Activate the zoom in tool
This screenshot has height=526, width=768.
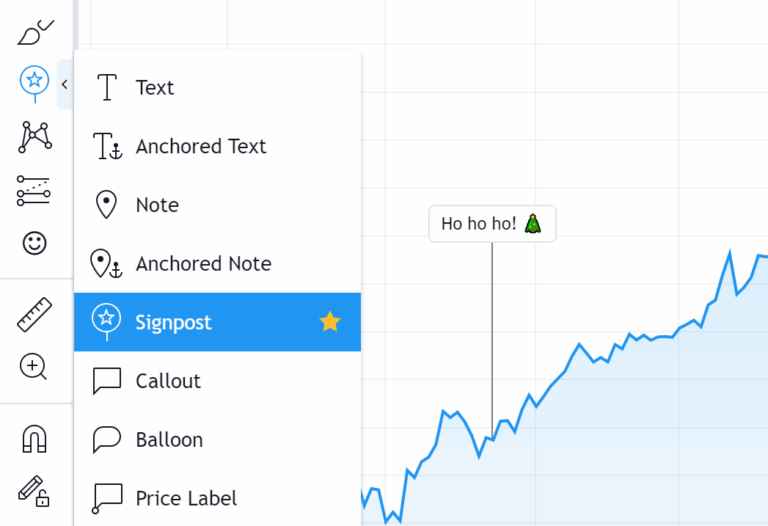35,366
